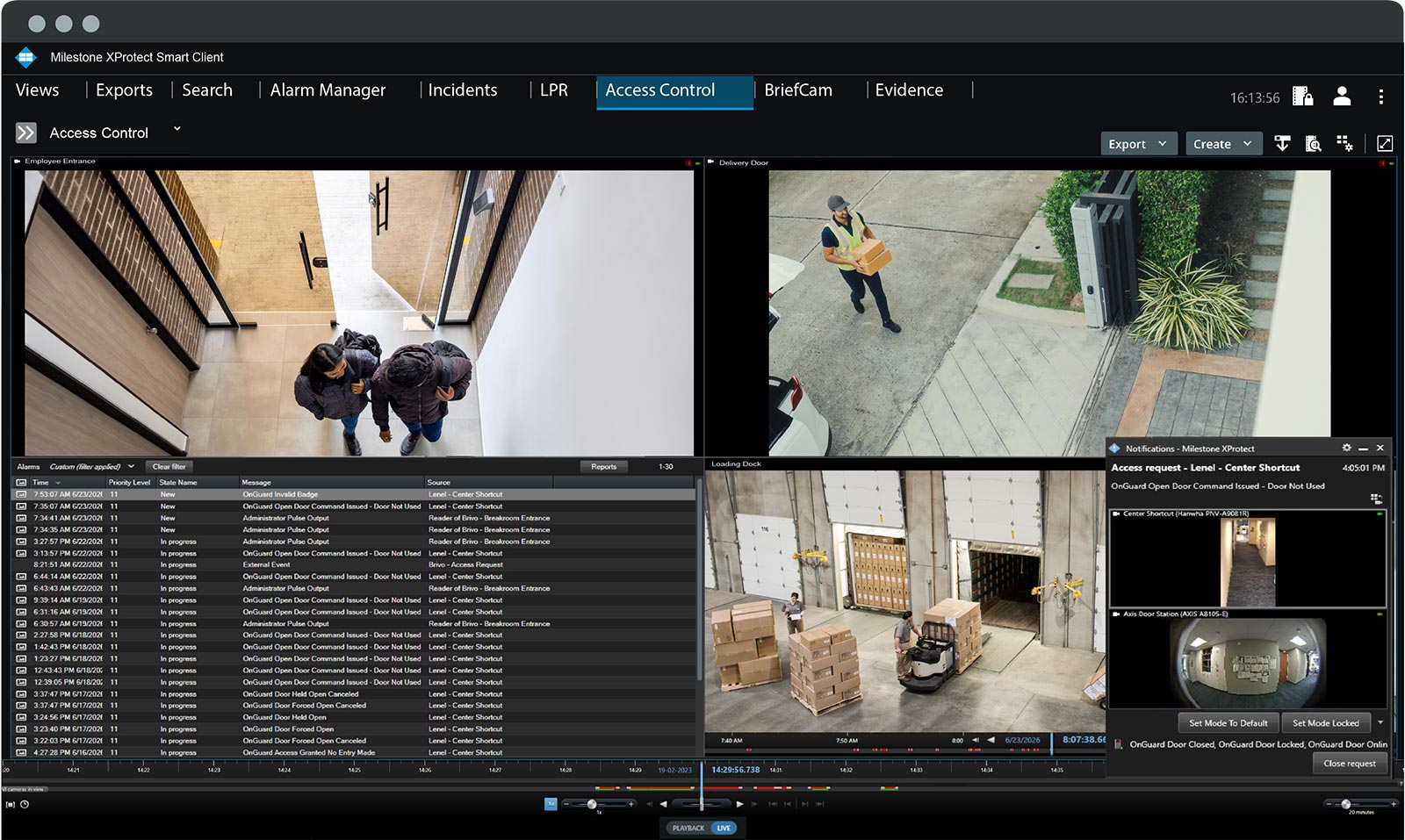Open the Evidence tab

coord(909,90)
